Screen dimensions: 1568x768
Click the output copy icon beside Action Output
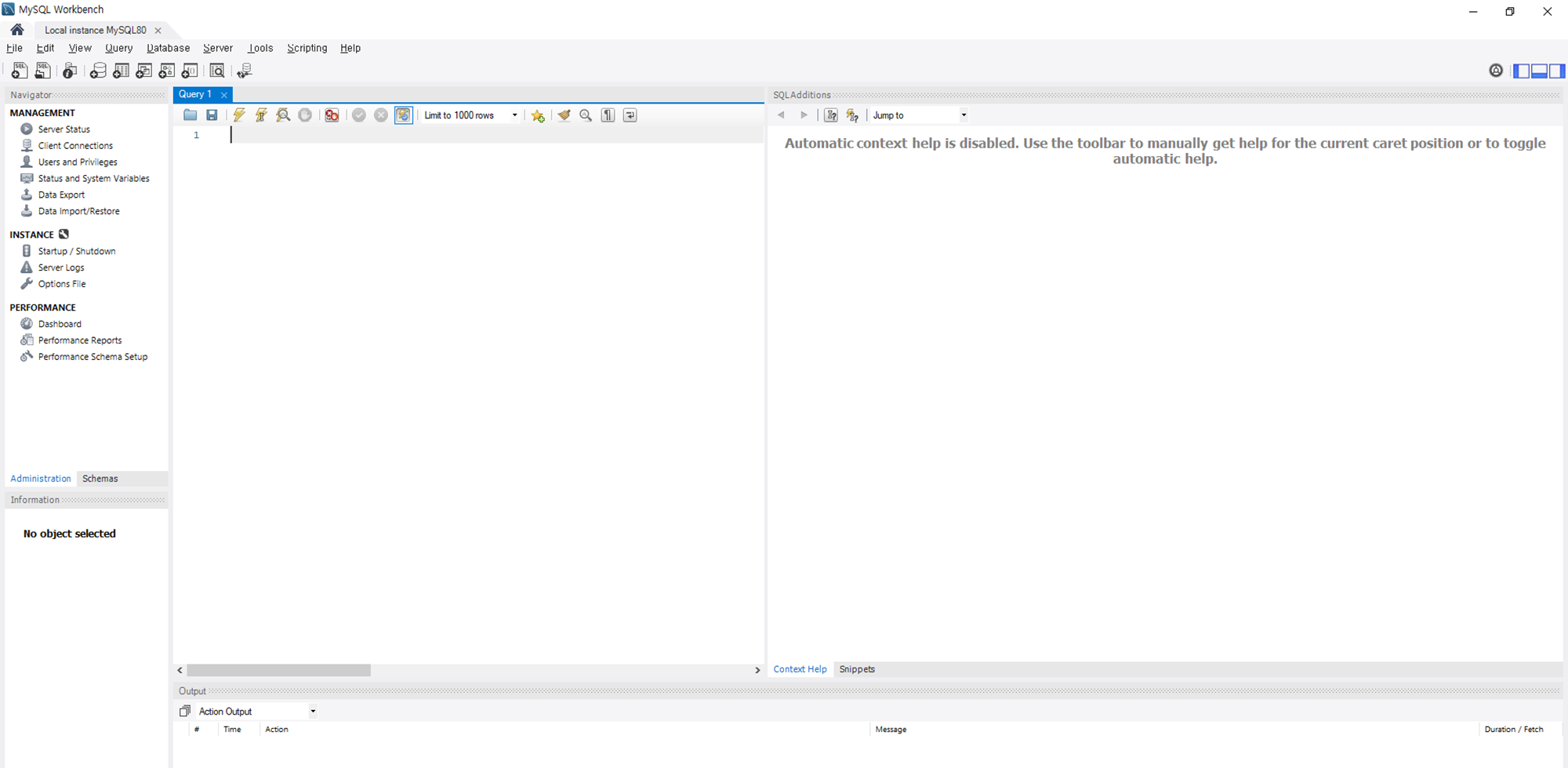[185, 711]
